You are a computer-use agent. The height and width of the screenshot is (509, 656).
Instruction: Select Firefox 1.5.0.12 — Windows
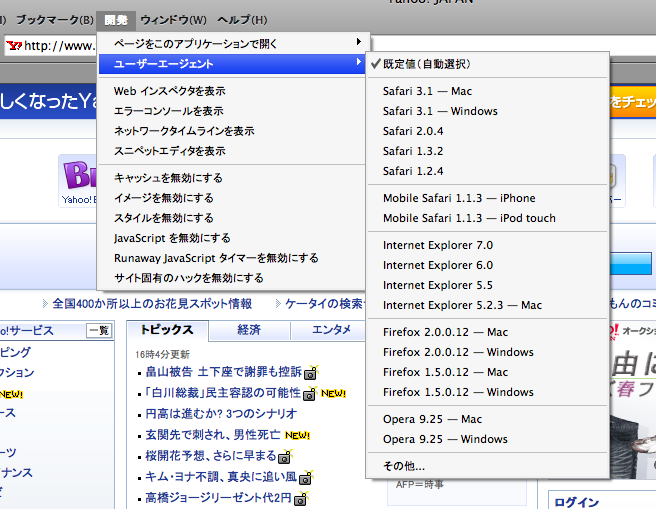pyautogui.click(x=487, y=392)
